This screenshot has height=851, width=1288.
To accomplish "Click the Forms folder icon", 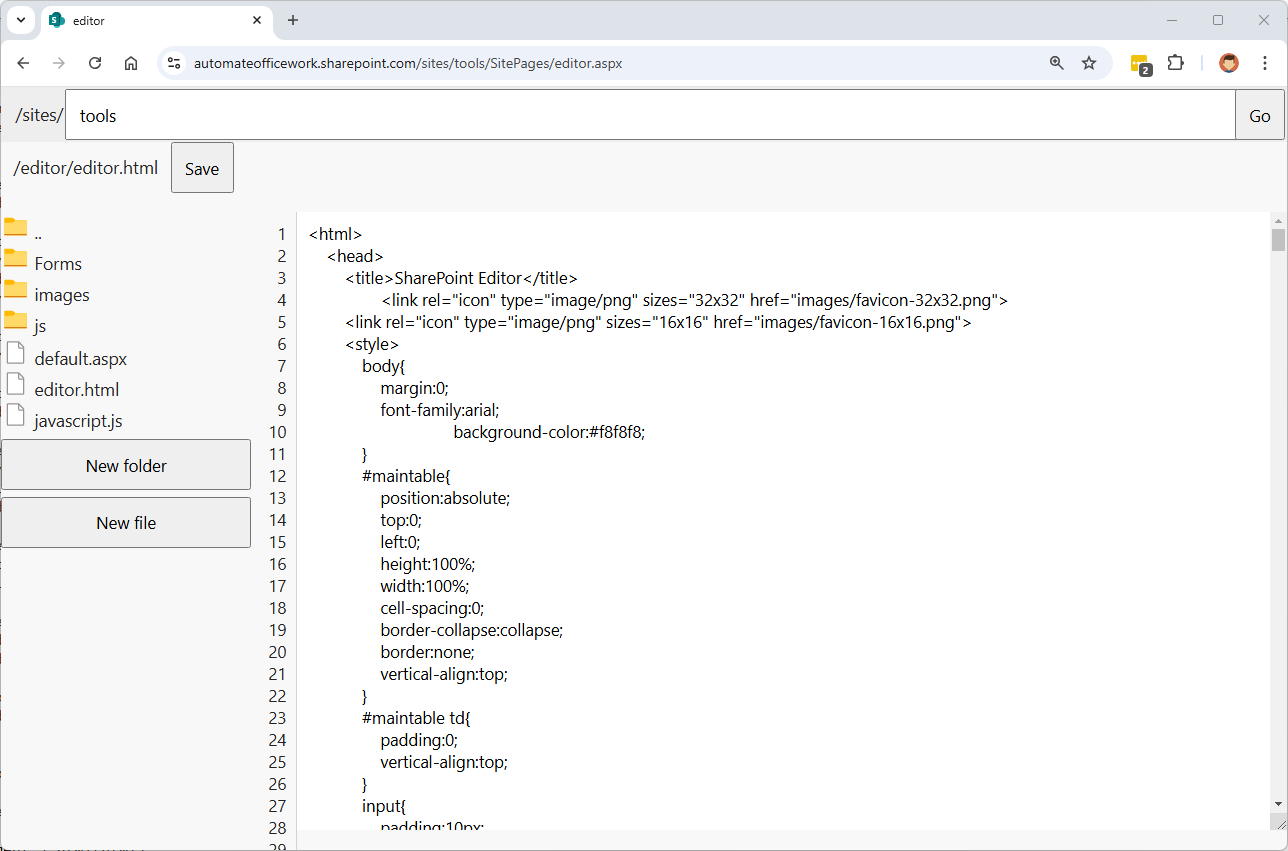I will pyautogui.click(x=15, y=258).
